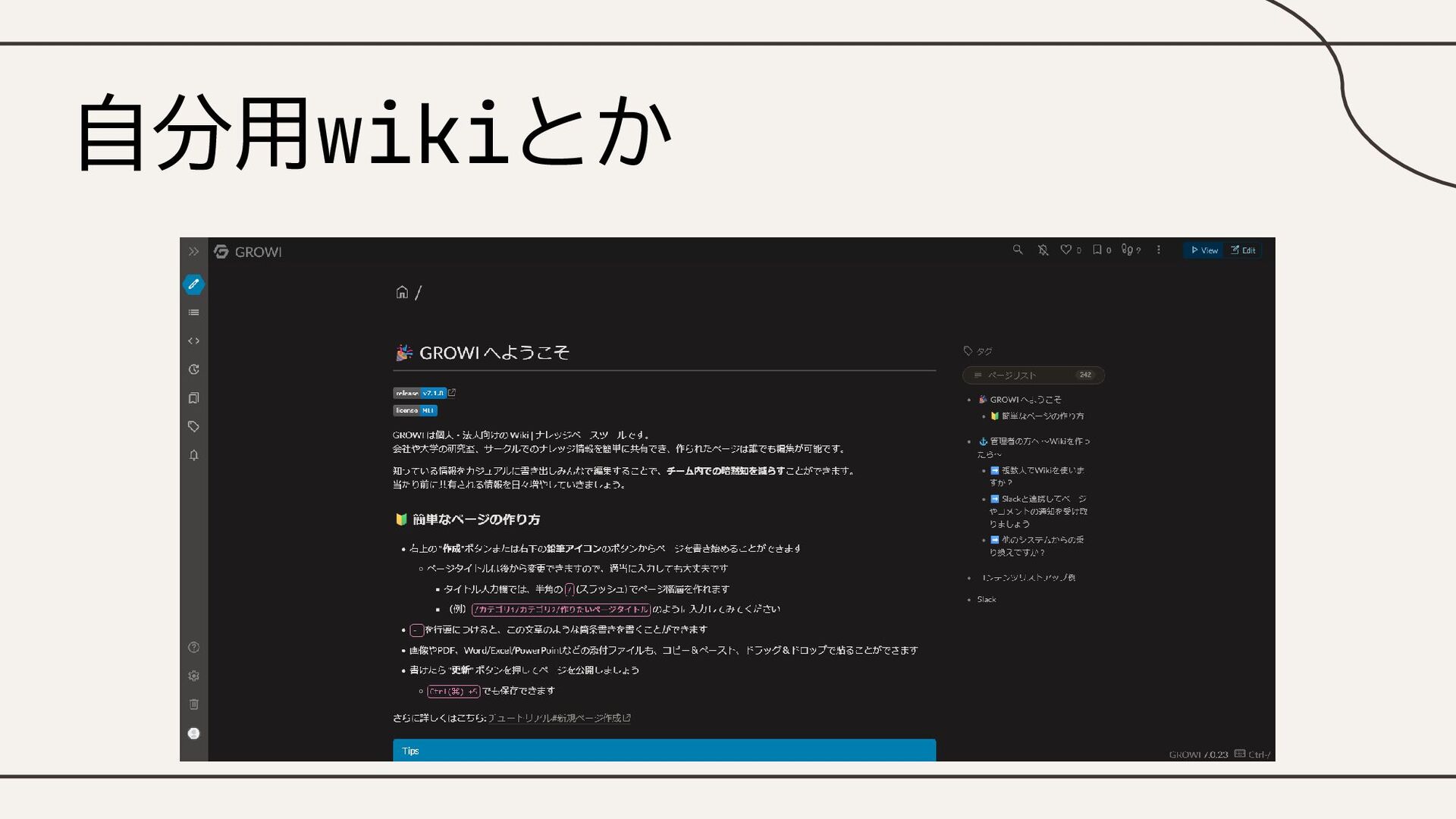This screenshot has width=1456, height=819.
Task: Open the page tree list in sidebar
Action: click(193, 312)
